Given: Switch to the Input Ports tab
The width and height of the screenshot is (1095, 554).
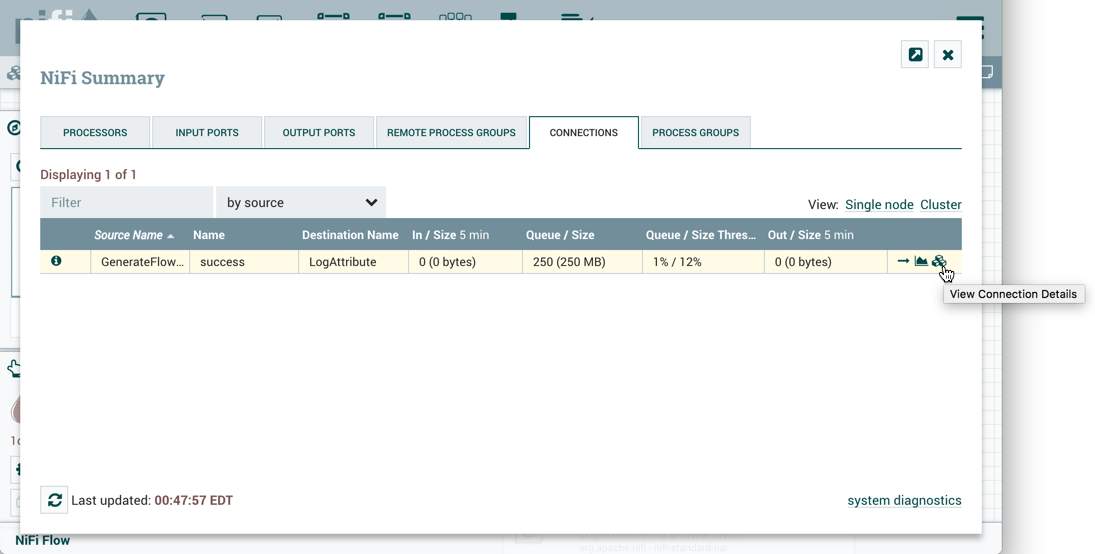Looking at the screenshot, I should tap(207, 133).
